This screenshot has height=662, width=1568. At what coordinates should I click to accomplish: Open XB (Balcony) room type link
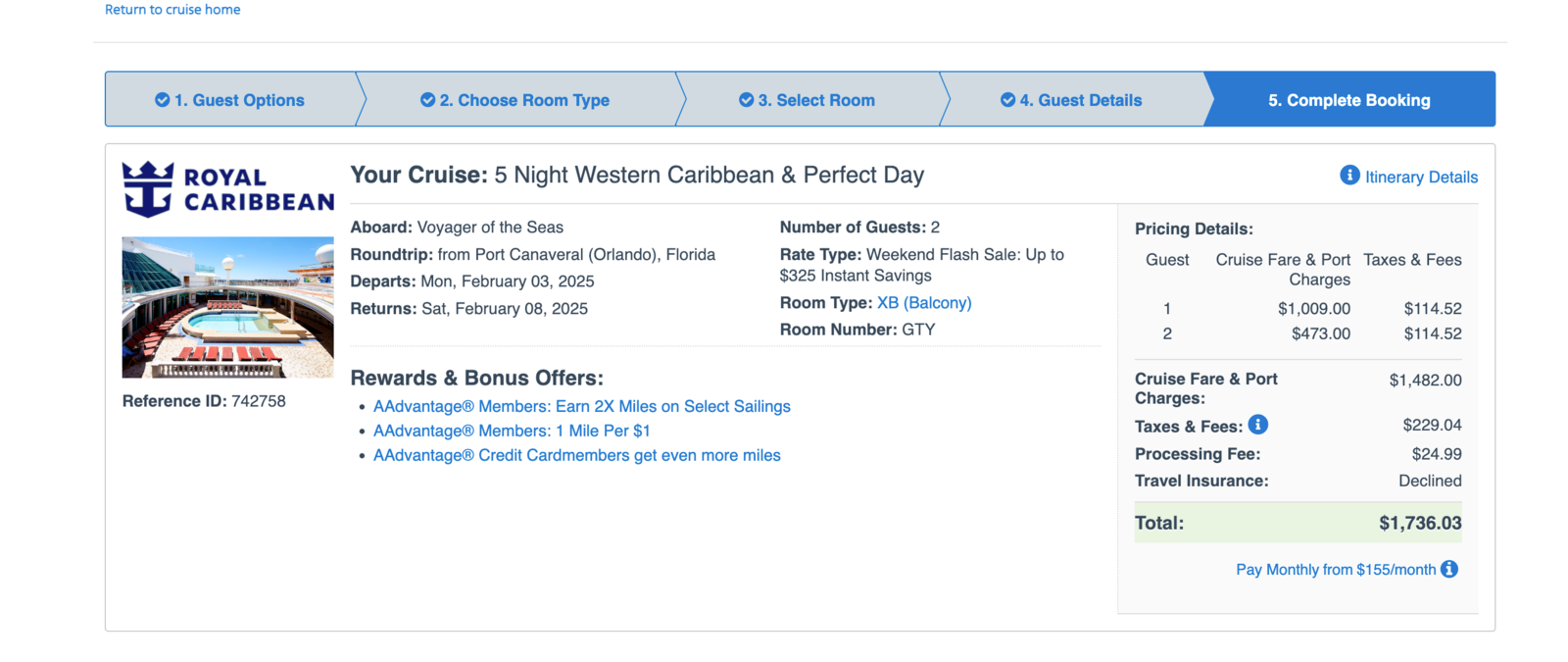924,303
